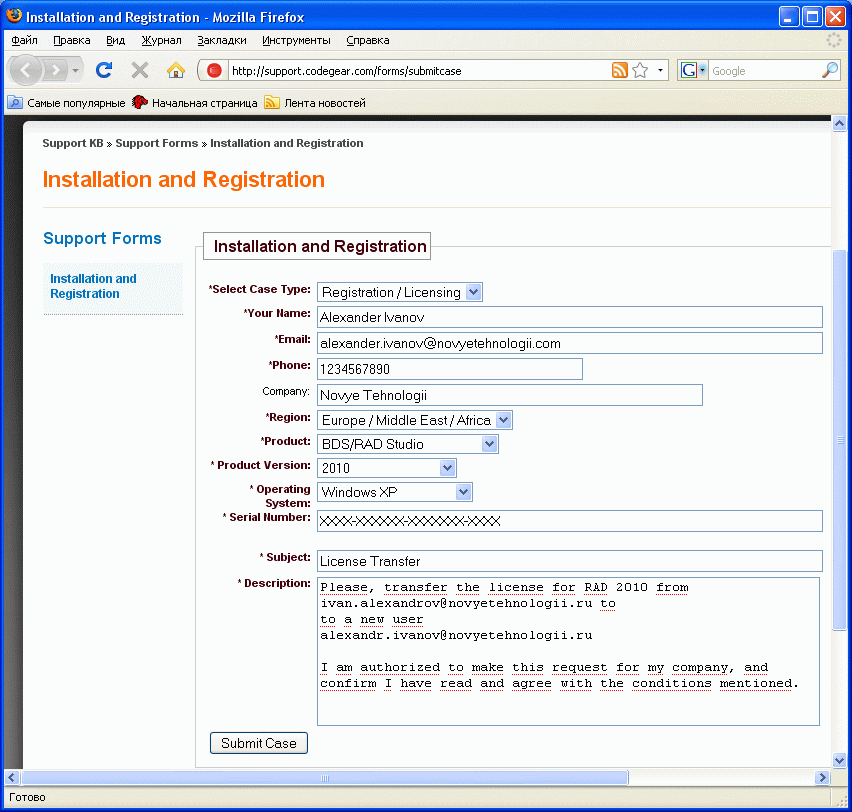This screenshot has height=812, width=852.
Task: Click the Google search box
Action: click(x=764, y=71)
